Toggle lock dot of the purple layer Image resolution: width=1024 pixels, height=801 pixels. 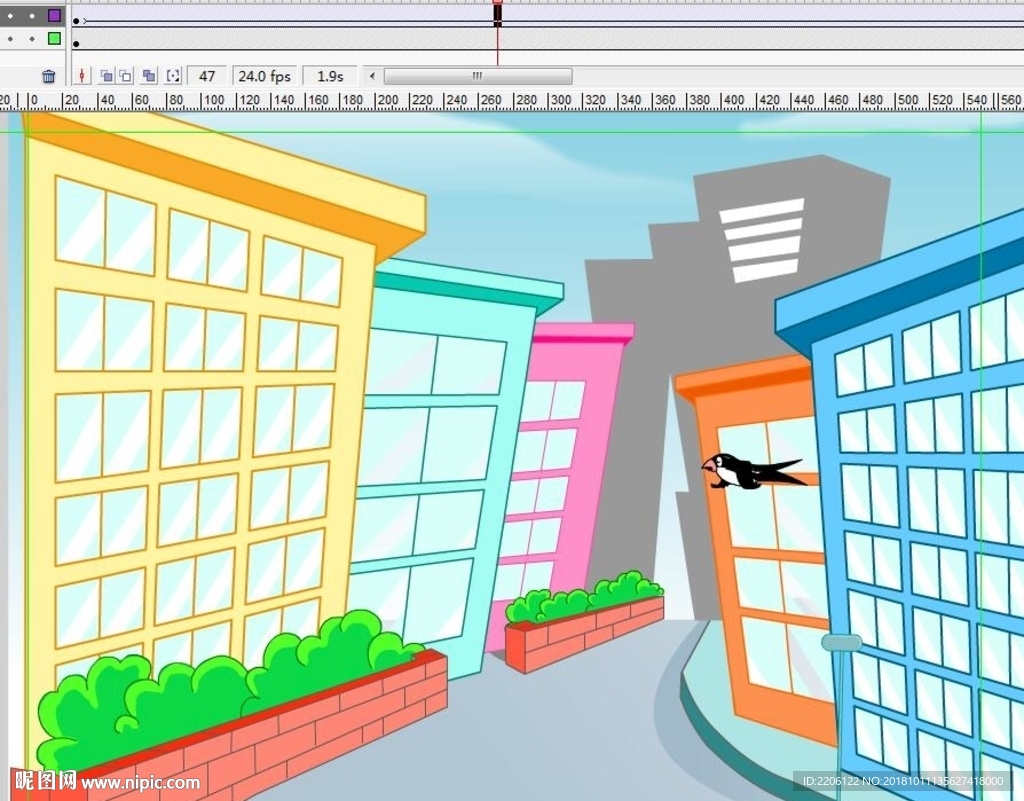pos(32,16)
